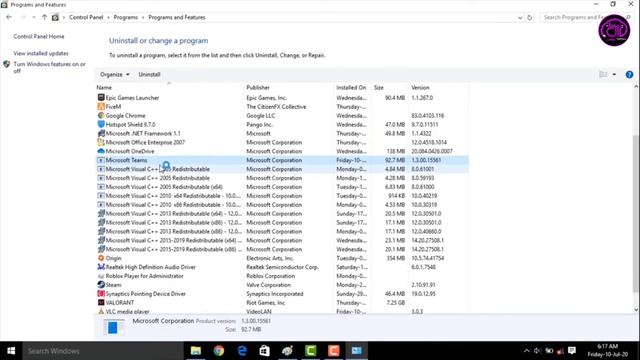The width and height of the screenshot is (640, 360).
Task: Click the Microsoft Office Enterprise 2007 icon
Action: click(101, 142)
